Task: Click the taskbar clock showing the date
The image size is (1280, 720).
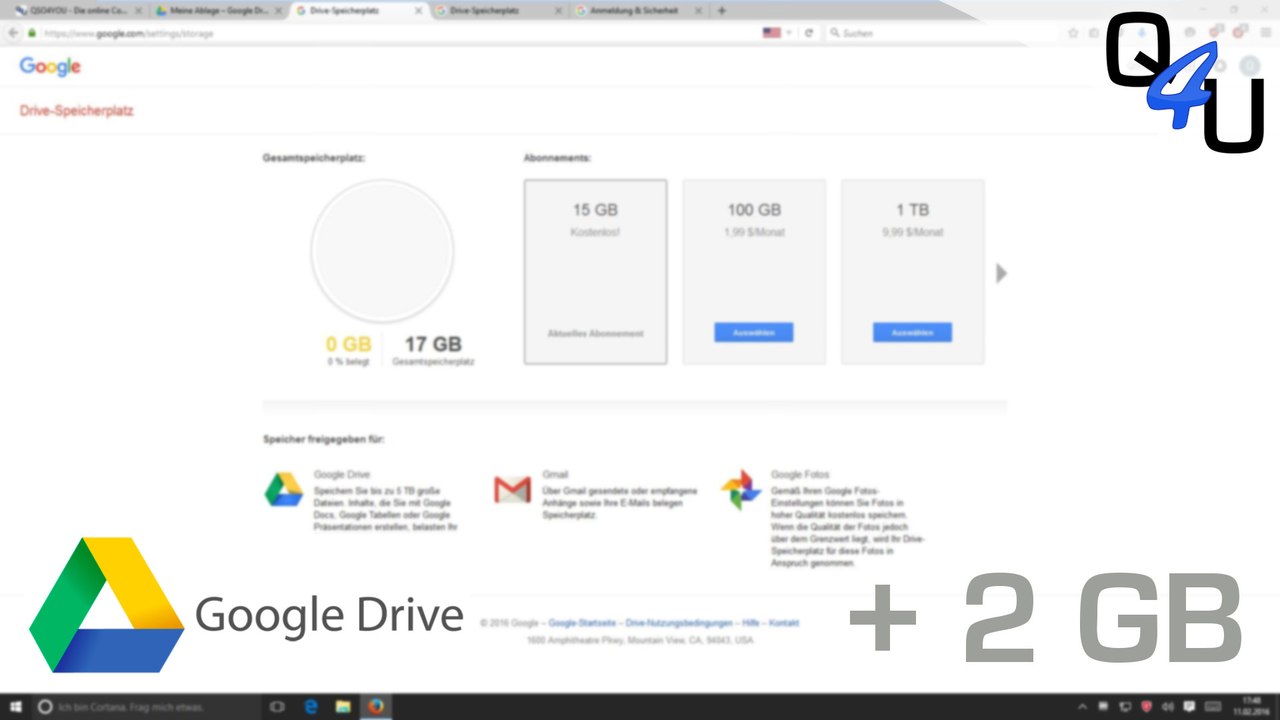Action: coord(1251,707)
